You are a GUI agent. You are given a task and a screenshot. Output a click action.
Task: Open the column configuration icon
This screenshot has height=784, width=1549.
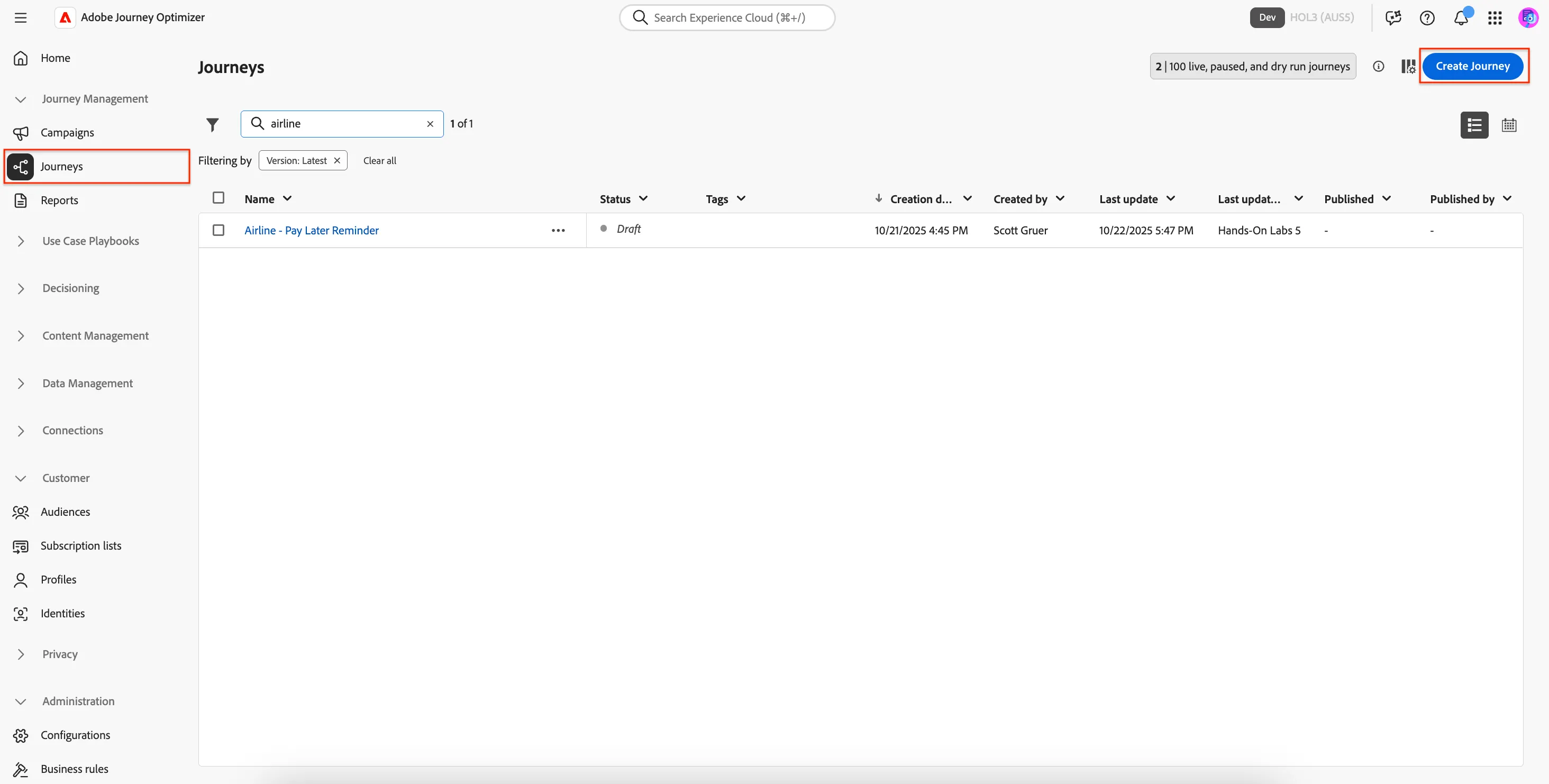click(1408, 66)
